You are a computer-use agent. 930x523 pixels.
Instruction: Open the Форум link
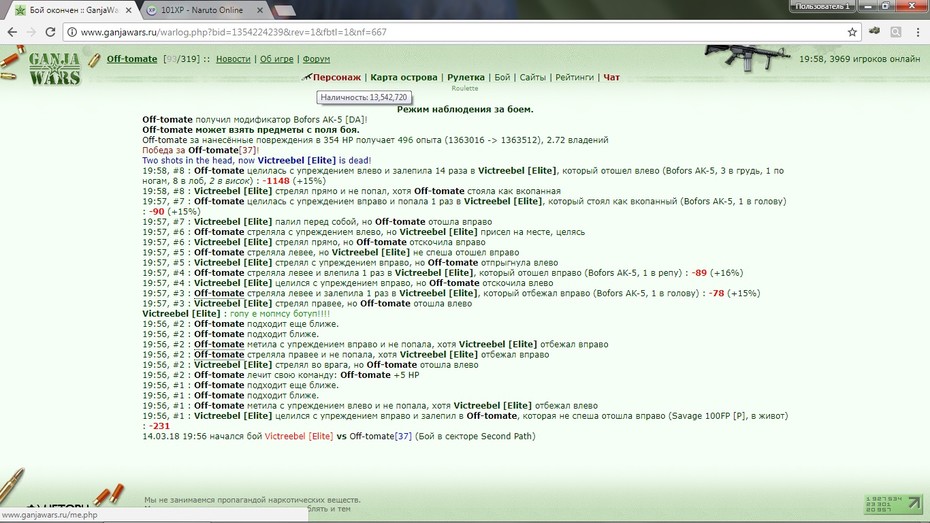point(316,59)
